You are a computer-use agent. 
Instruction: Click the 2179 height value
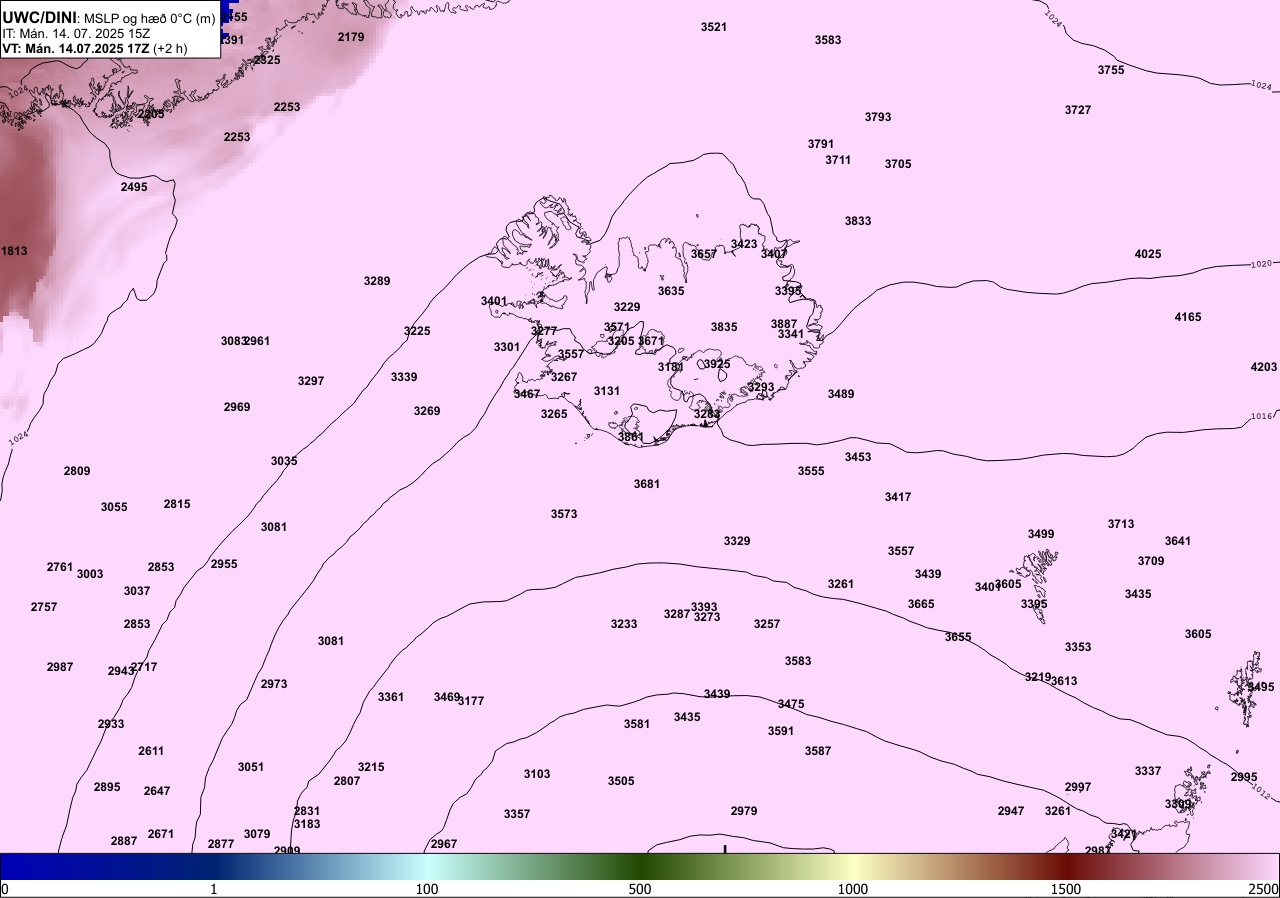point(351,37)
